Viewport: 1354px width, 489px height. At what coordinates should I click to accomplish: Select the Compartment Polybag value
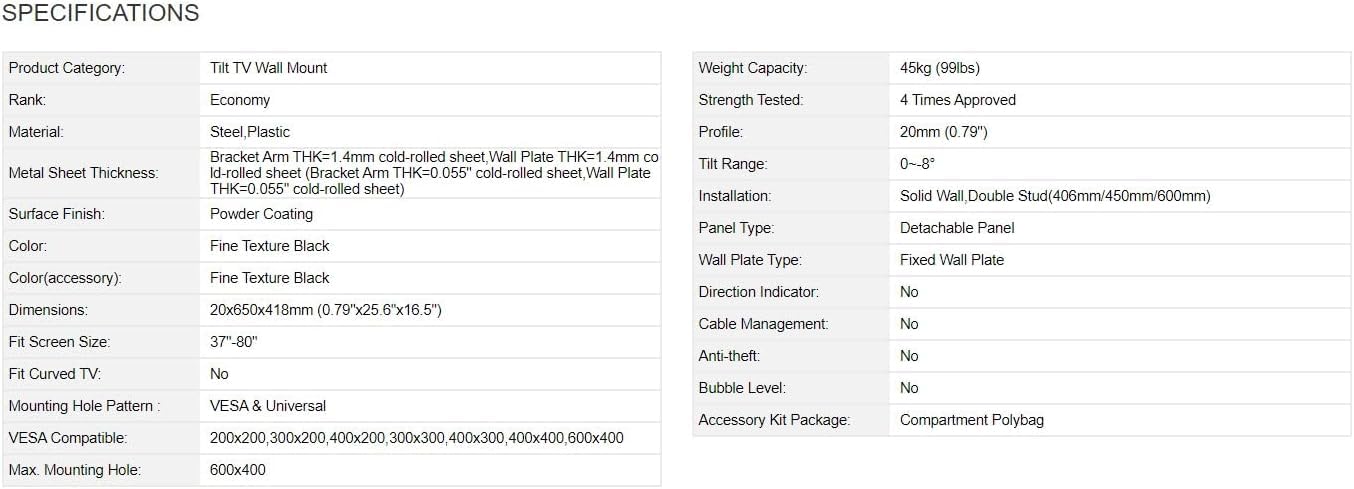click(972, 420)
